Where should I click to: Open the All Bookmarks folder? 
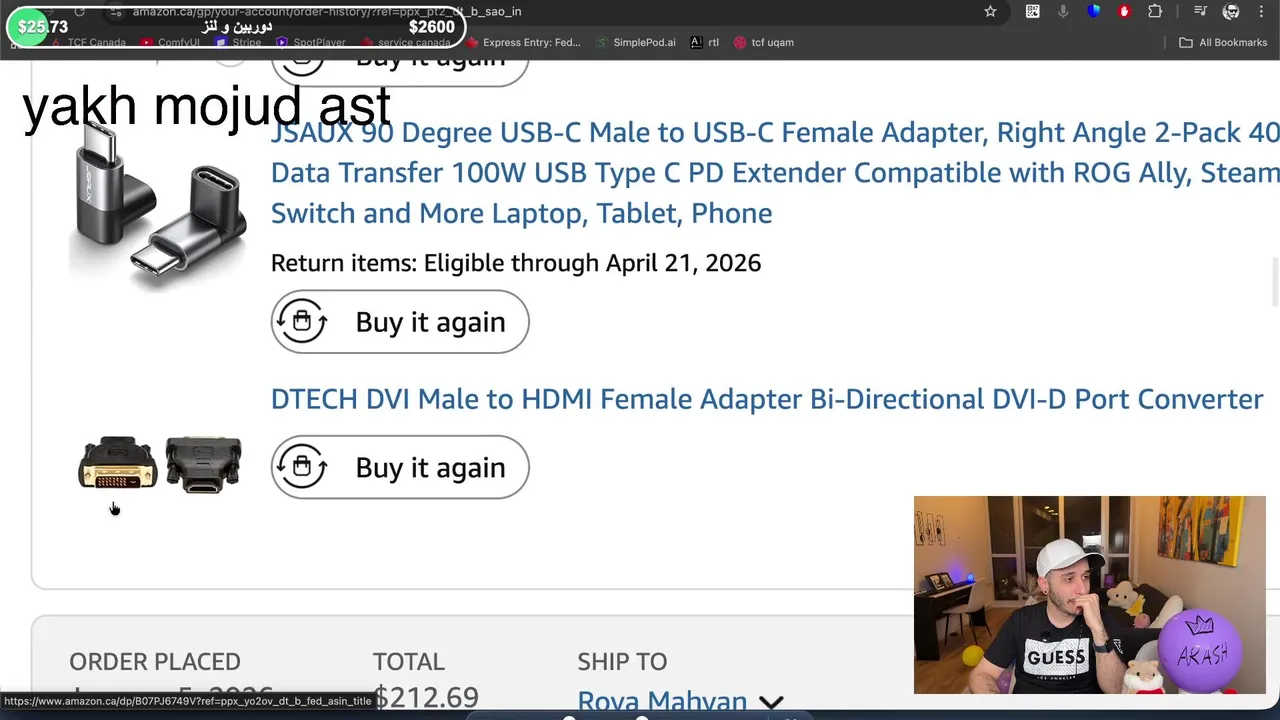(1223, 43)
